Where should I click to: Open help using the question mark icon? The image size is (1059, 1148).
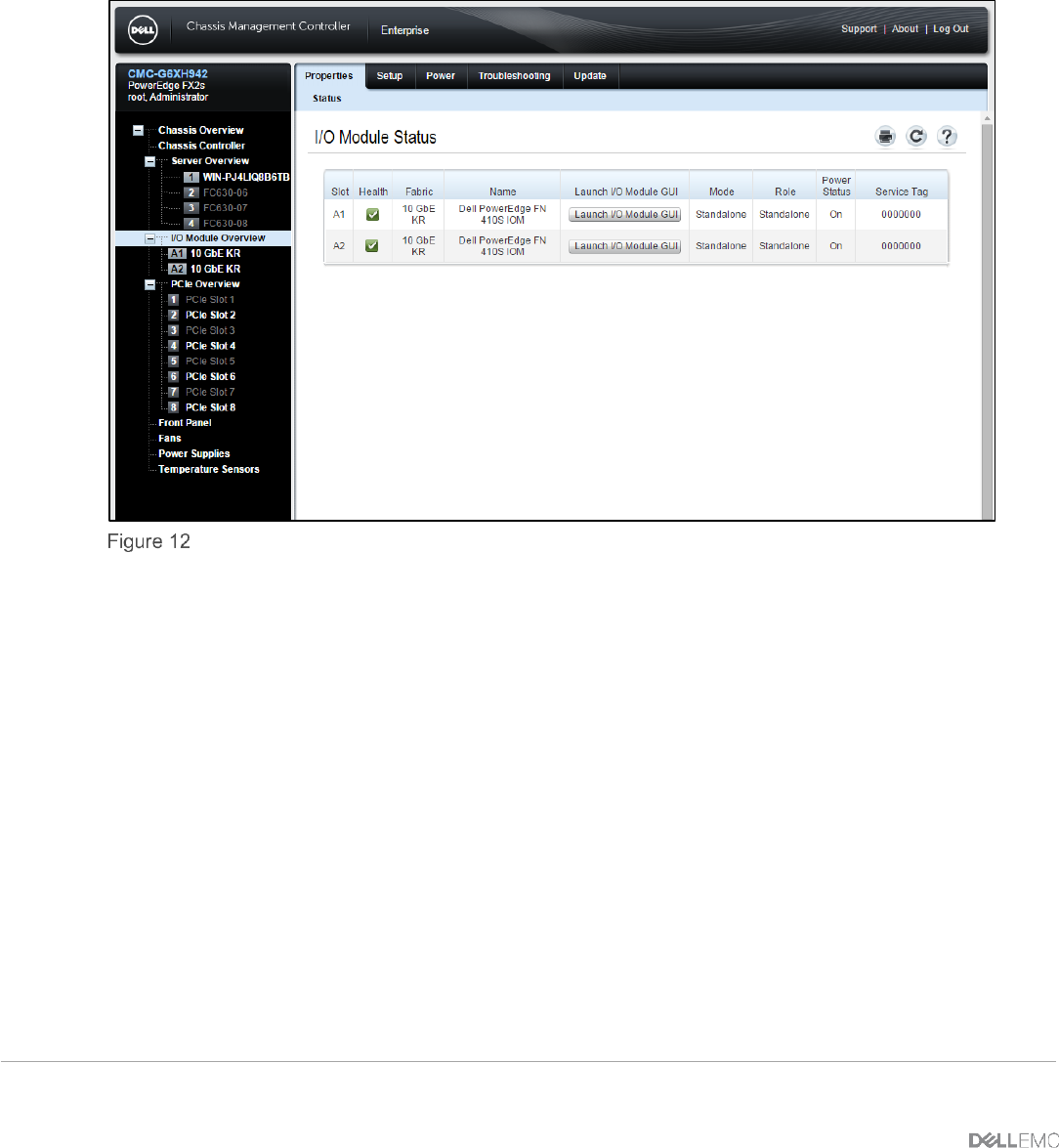tap(947, 136)
